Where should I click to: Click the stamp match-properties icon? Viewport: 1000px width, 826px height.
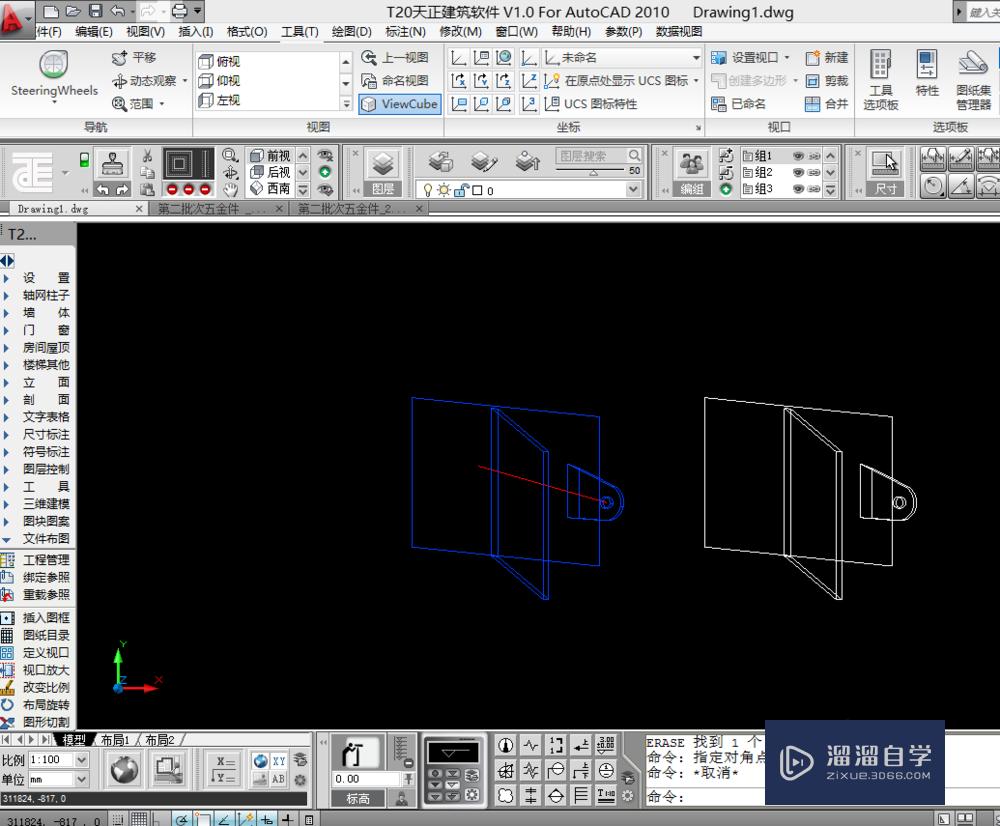[x=112, y=163]
